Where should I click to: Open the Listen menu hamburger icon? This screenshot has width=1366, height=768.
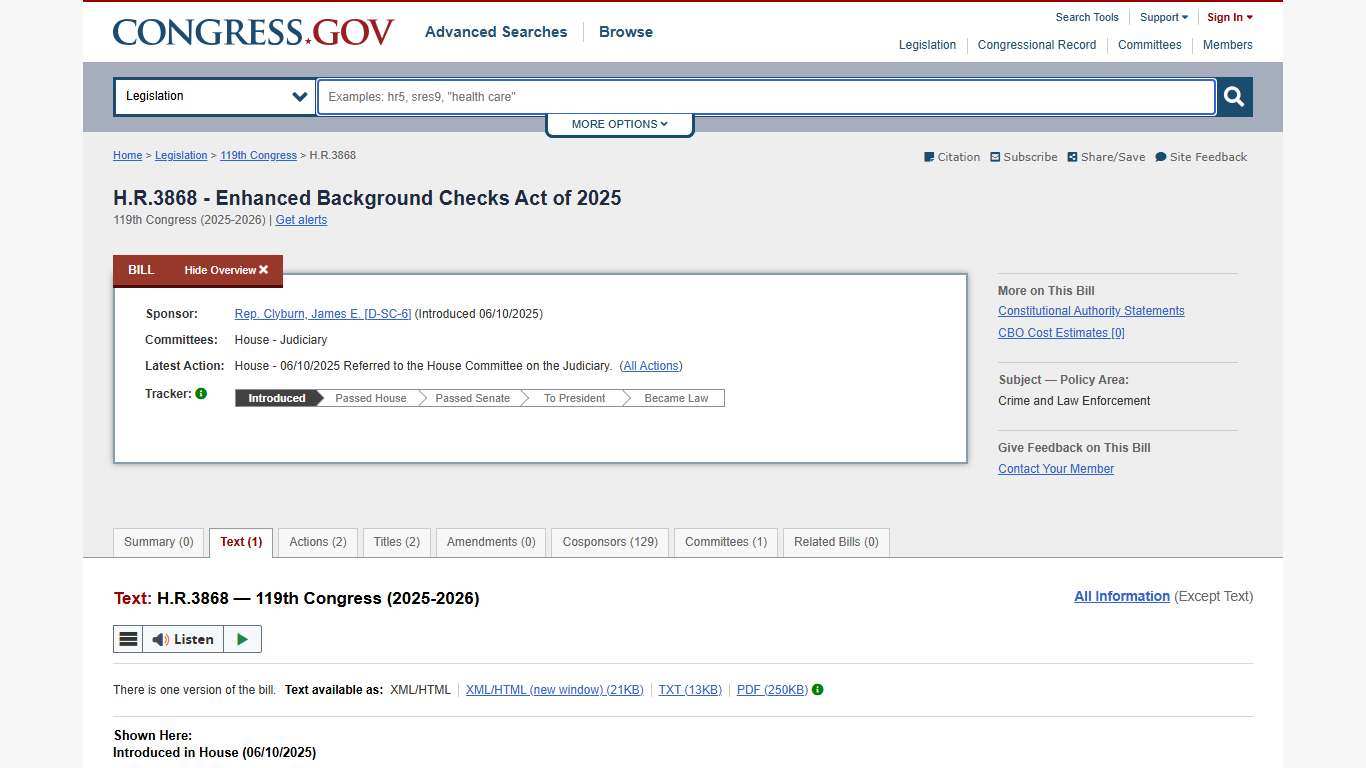coord(128,639)
